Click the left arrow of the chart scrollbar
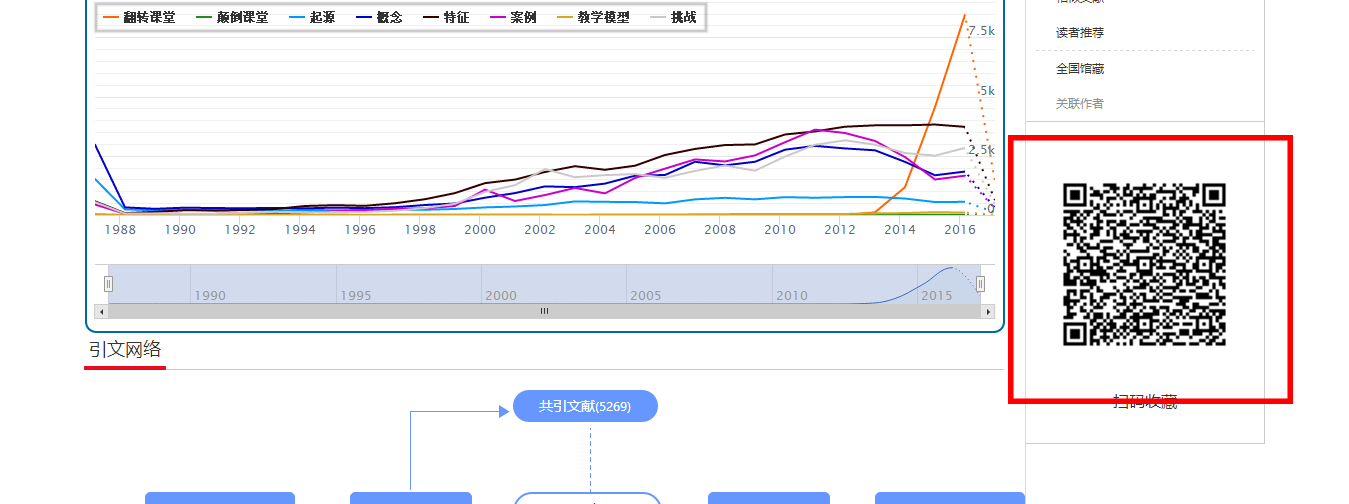The height and width of the screenshot is (504, 1349). (101, 311)
